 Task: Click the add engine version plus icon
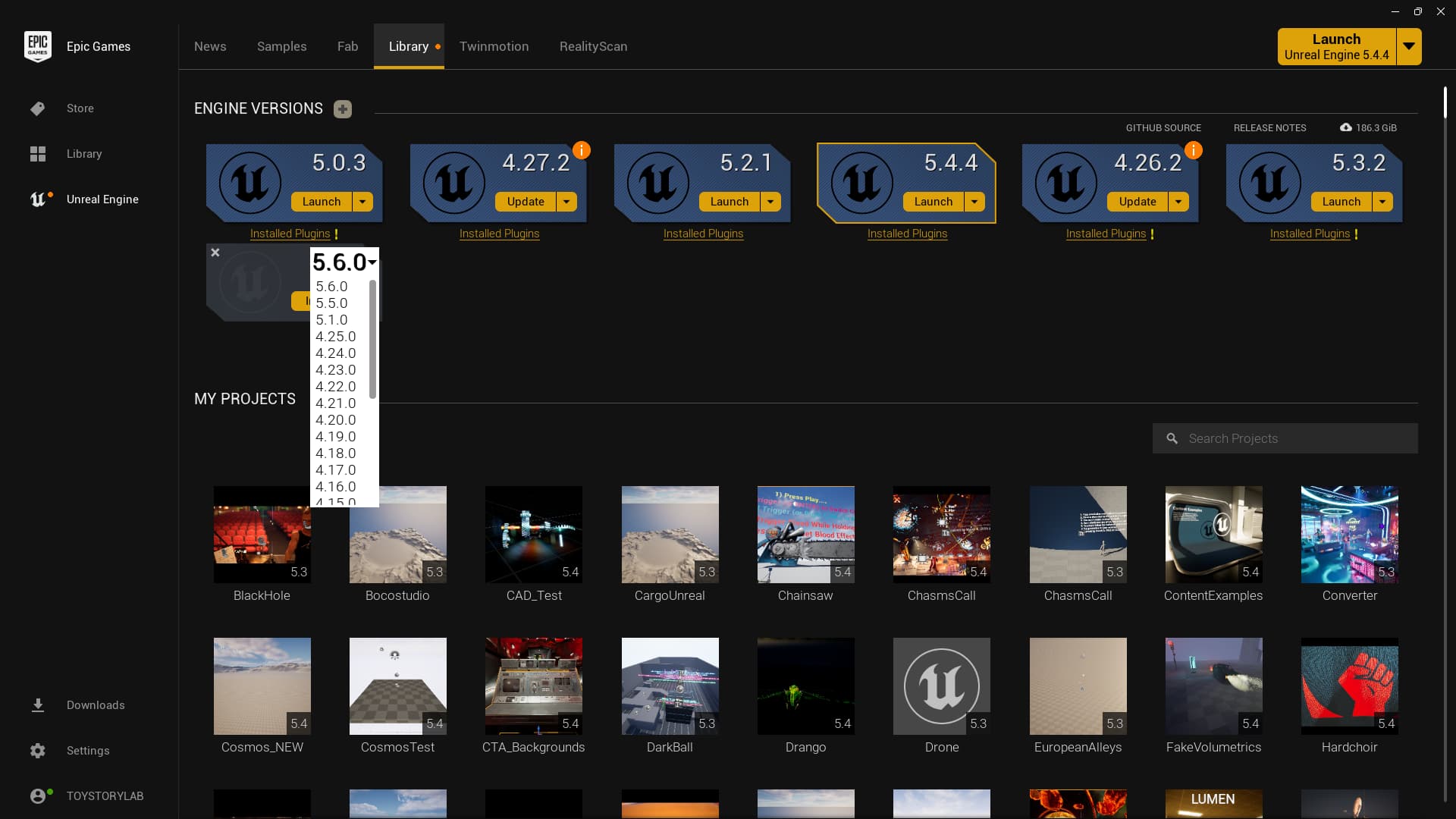[x=343, y=109]
